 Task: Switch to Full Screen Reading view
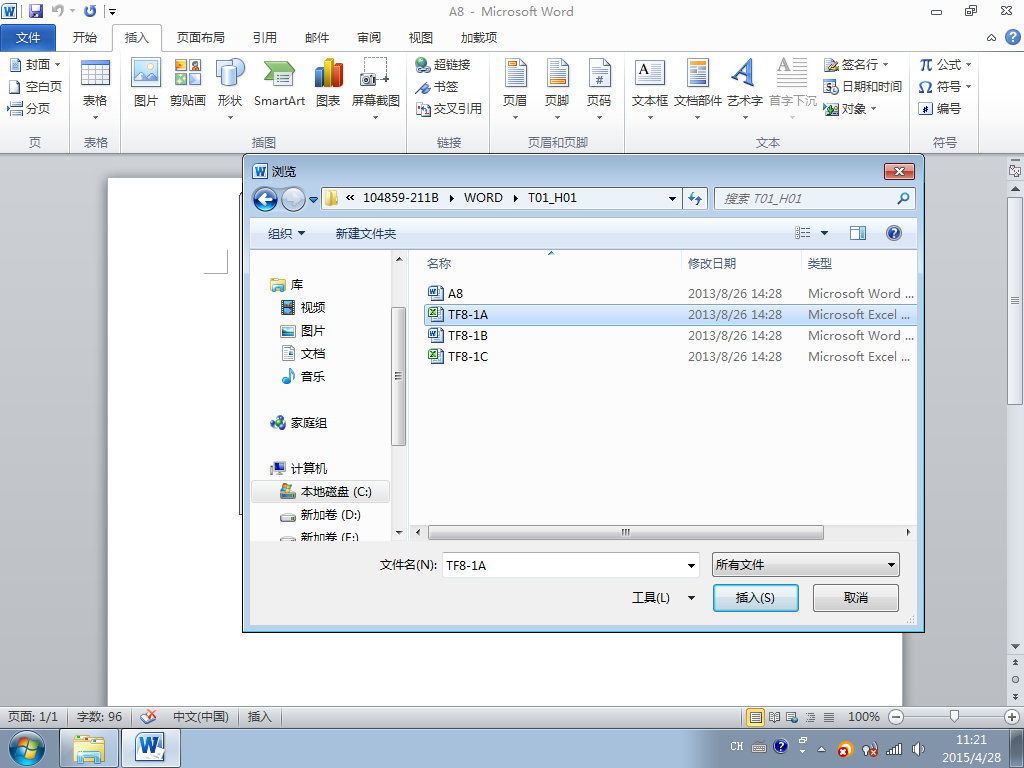(x=774, y=717)
